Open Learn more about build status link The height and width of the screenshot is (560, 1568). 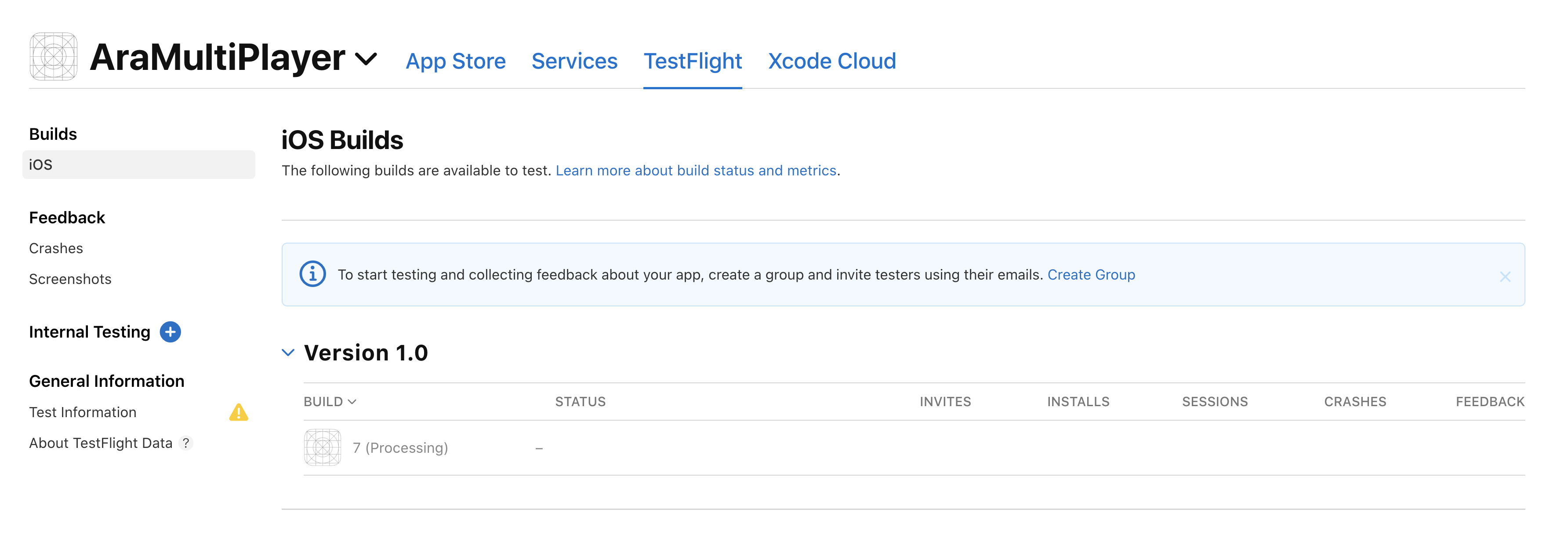coord(696,171)
